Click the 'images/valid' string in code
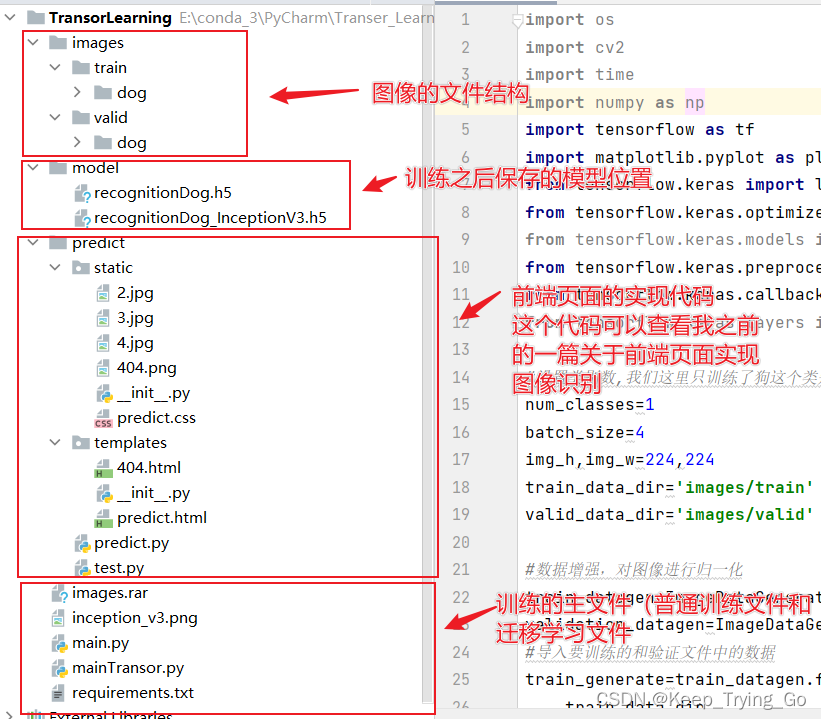This screenshot has height=719, width=821. (744, 515)
